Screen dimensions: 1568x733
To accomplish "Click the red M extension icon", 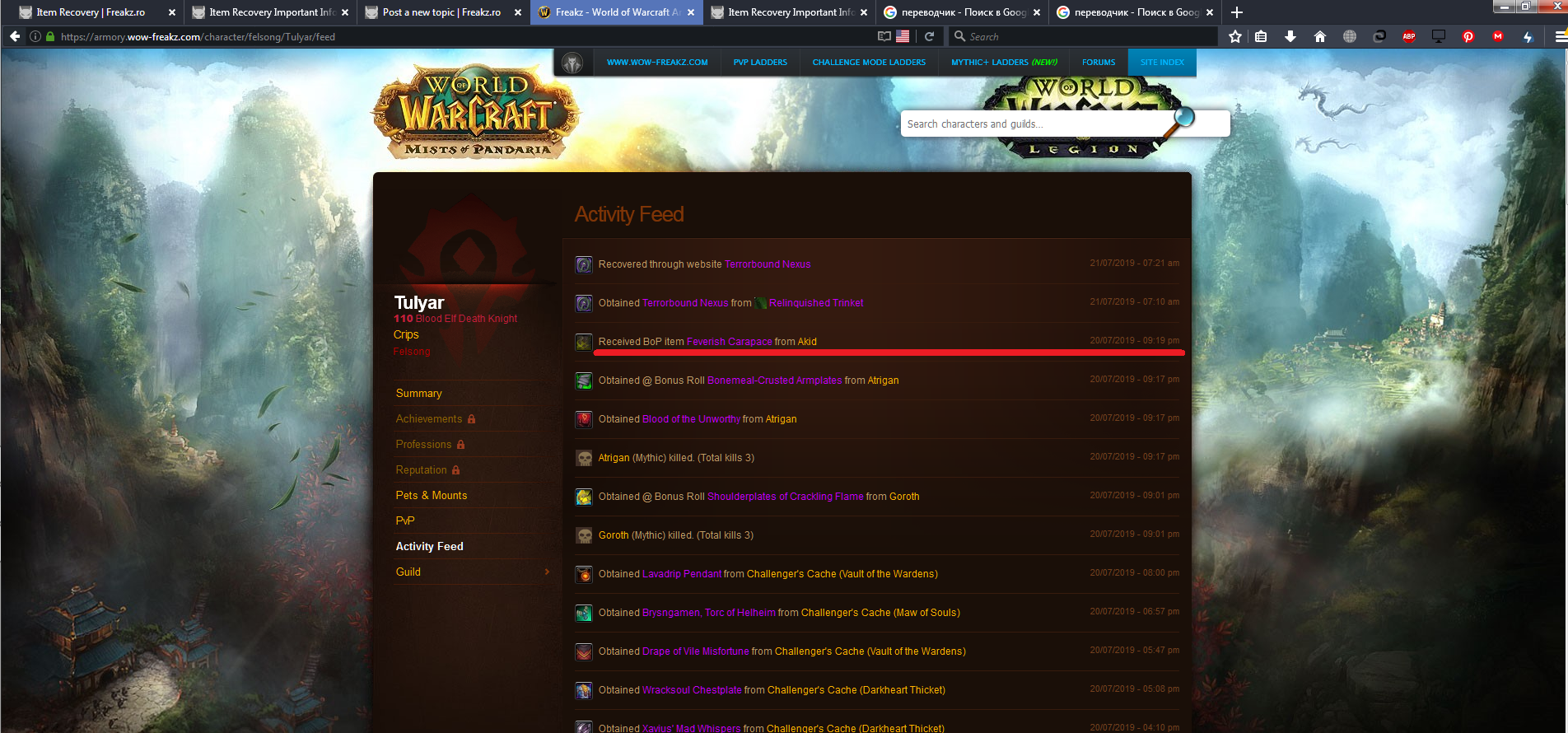I will pos(1498,36).
